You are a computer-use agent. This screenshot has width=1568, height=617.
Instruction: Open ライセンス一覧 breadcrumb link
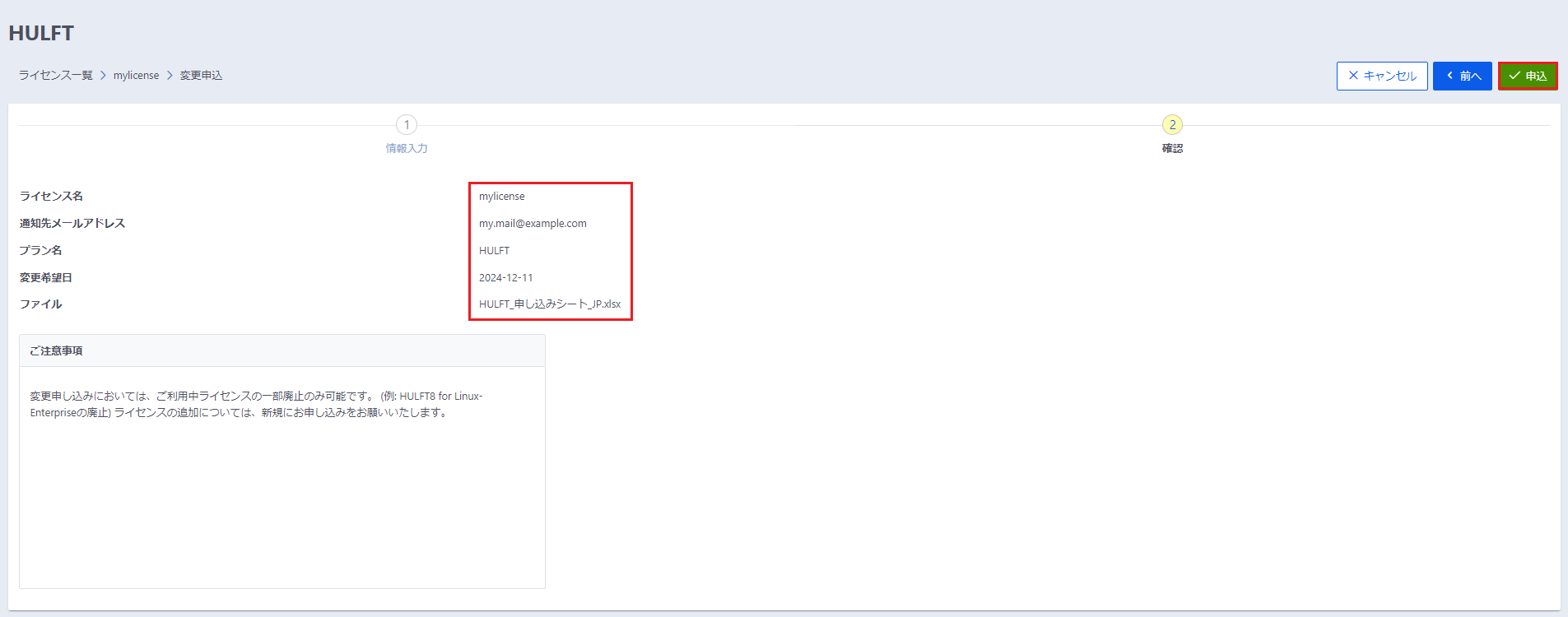56,76
